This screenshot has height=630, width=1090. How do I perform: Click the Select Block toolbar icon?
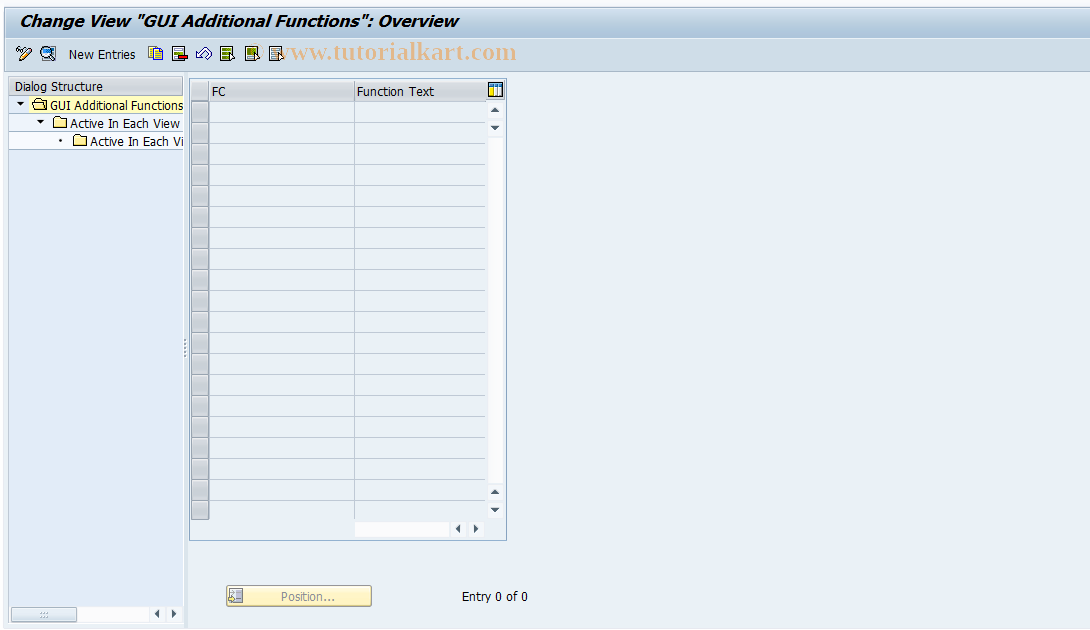[252, 54]
